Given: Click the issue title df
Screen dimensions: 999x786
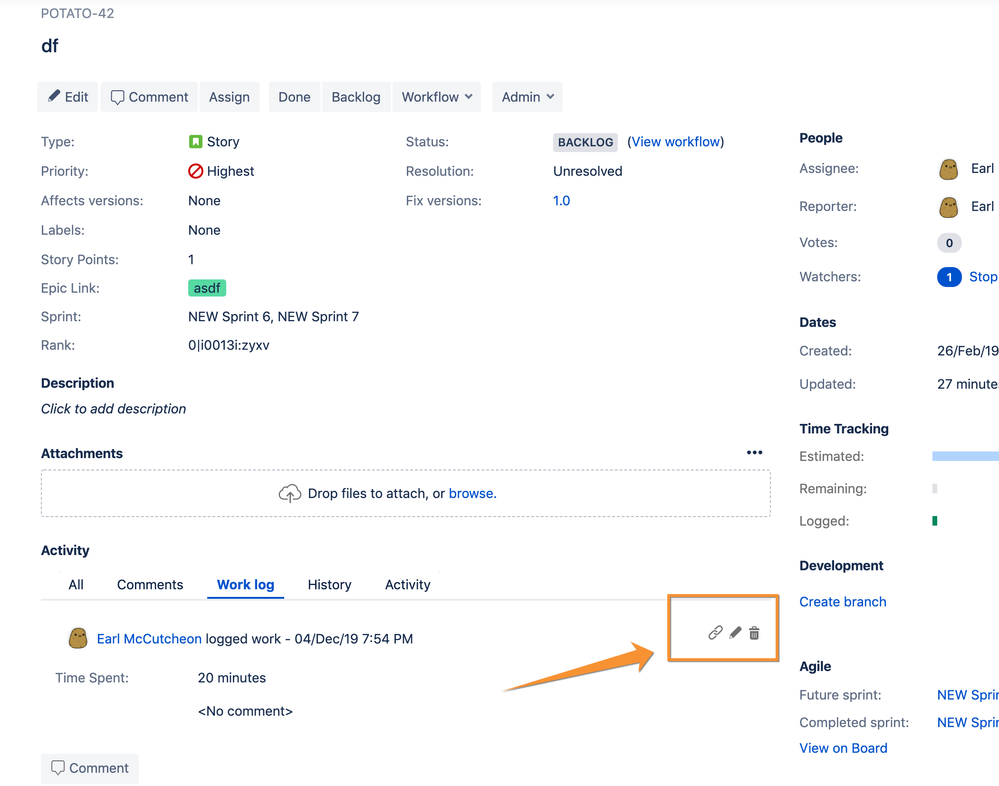Looking at the screenshot, I should pos(50,46).
